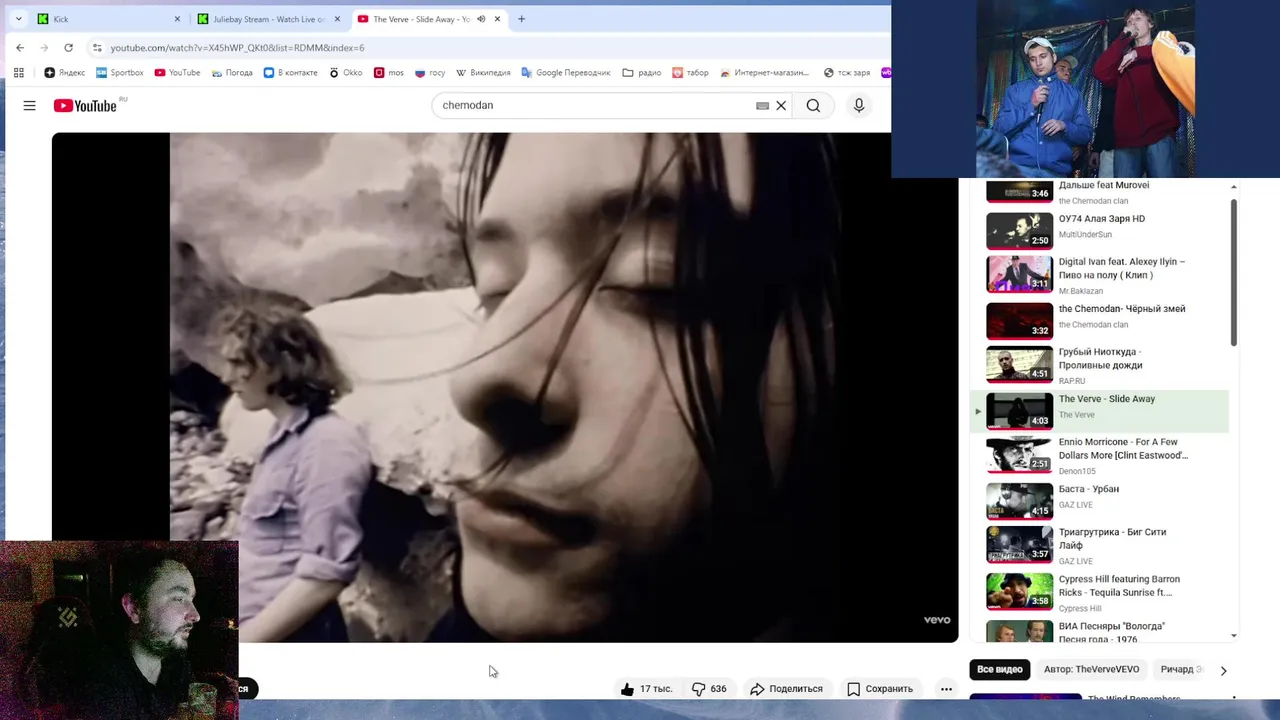Reload the YouTube page

[68, 47]
